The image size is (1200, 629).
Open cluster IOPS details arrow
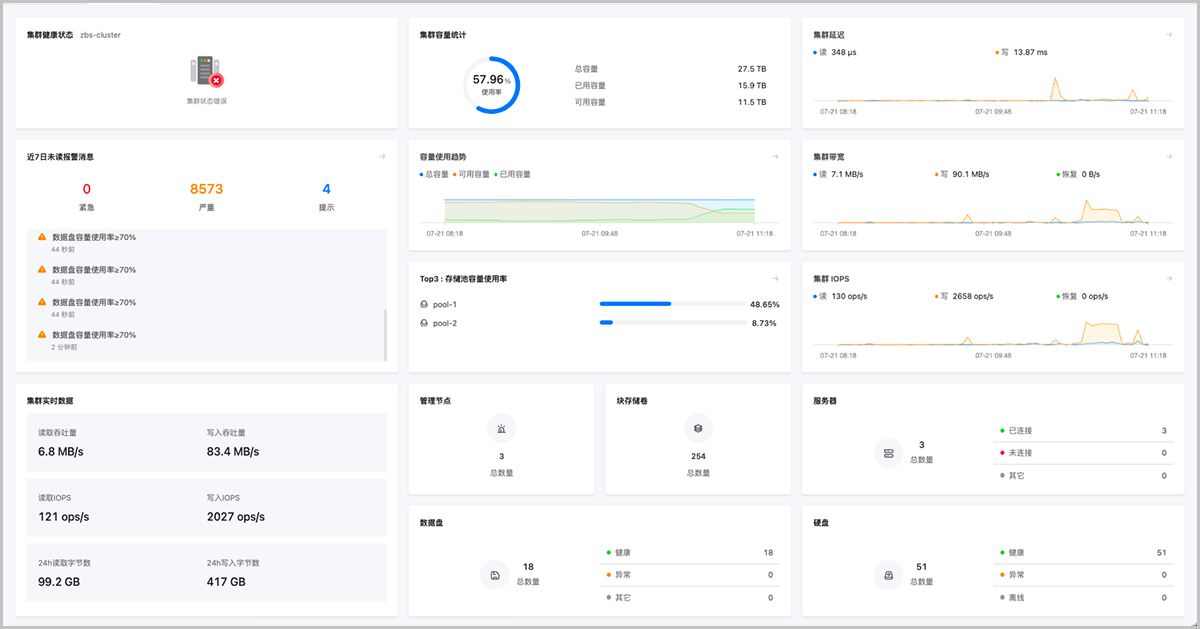point(1168,279)
